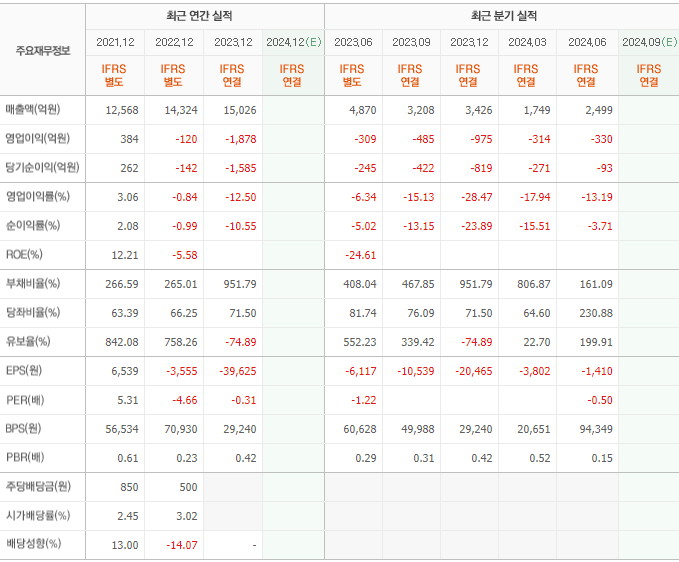The height and width of the screenshot is (562, 679).
Task: Click the -10,539 EPS value
Action: coord(416,371)
